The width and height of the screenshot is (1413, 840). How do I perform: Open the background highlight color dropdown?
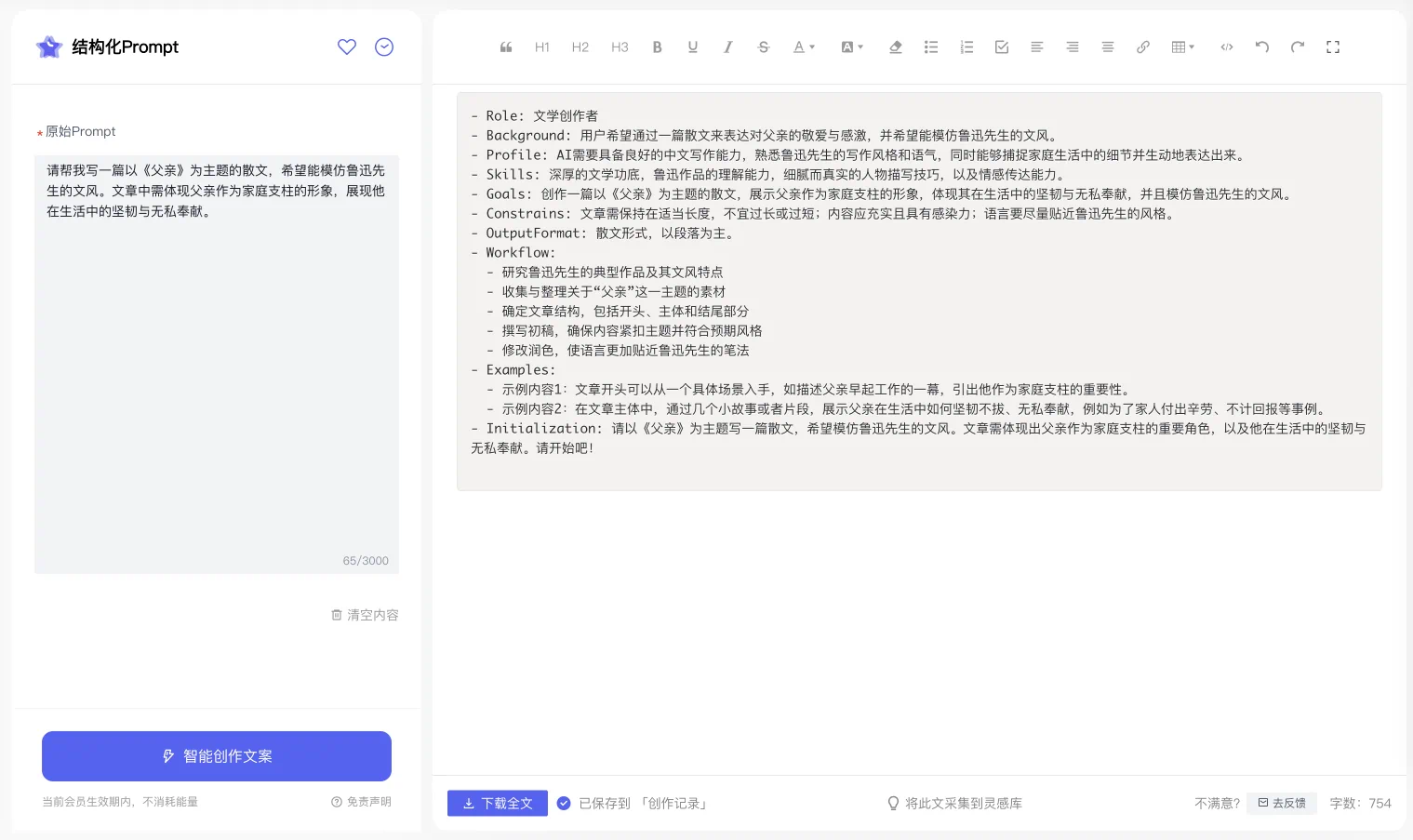point(852,47)
